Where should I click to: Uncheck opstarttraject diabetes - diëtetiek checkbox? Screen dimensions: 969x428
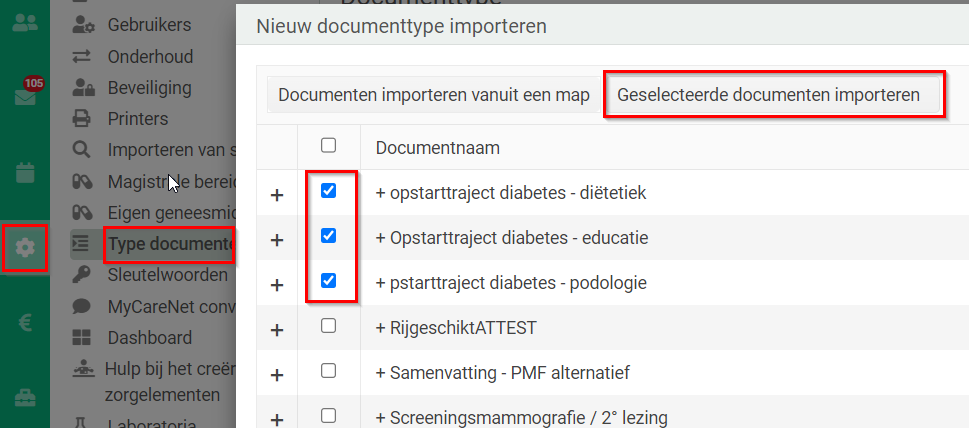[x=329, y=191]
